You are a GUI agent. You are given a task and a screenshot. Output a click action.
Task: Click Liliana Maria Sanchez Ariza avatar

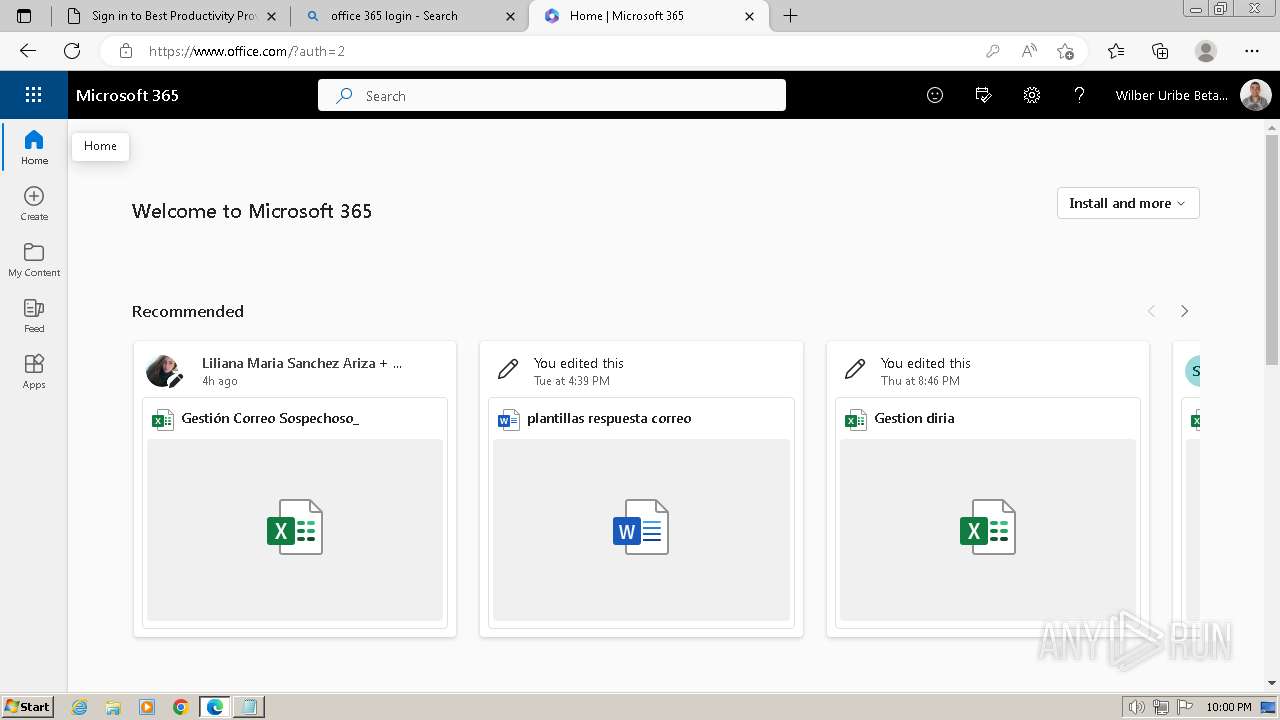pyautogui.click(x=163, y=370)
